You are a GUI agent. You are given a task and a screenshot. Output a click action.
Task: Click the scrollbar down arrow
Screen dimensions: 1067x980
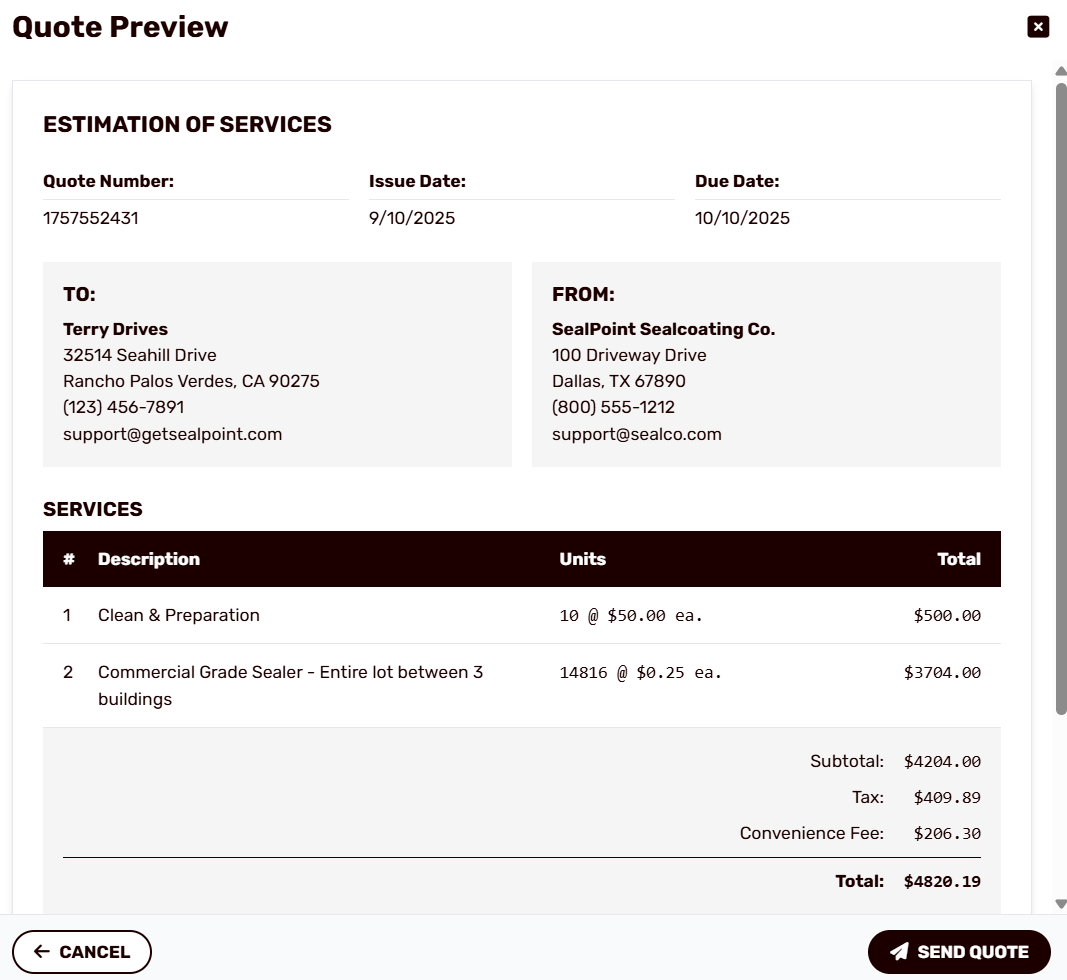[1061, 904]
